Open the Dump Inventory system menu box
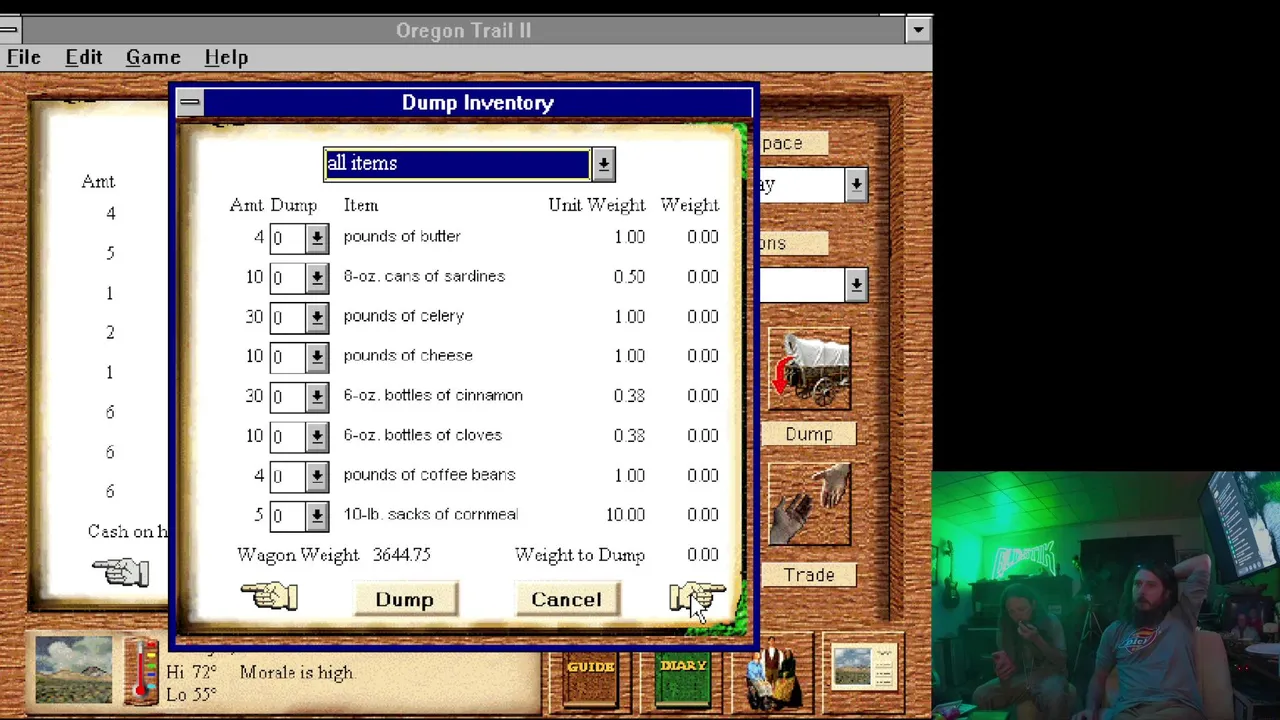The height and width of the screenshot is (720, 1280). tap(189, 102)
